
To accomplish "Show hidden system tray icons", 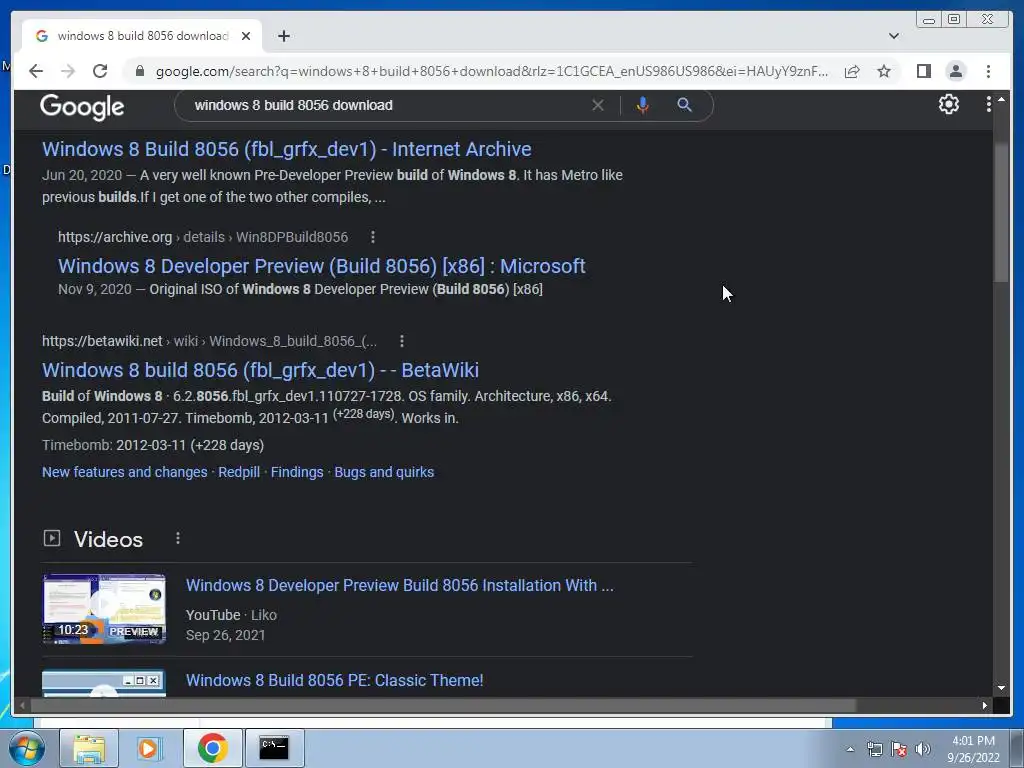I will coord(850,749).
